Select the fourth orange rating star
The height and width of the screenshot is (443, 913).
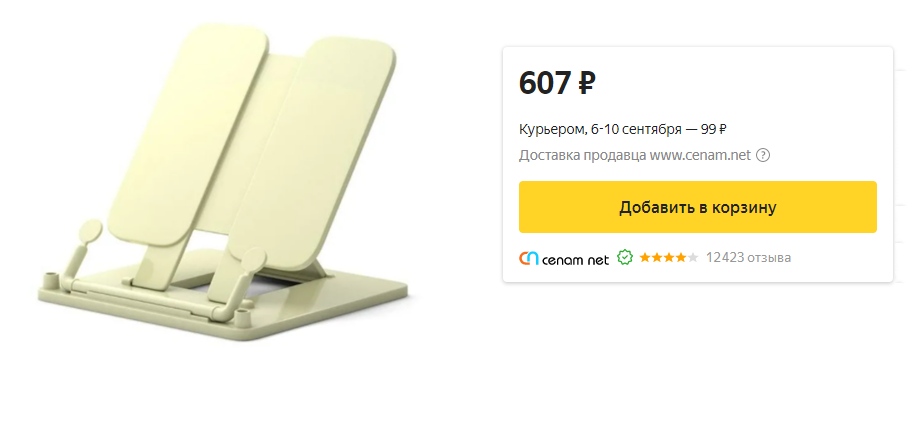pyautogui.click(x=680, y=257)
